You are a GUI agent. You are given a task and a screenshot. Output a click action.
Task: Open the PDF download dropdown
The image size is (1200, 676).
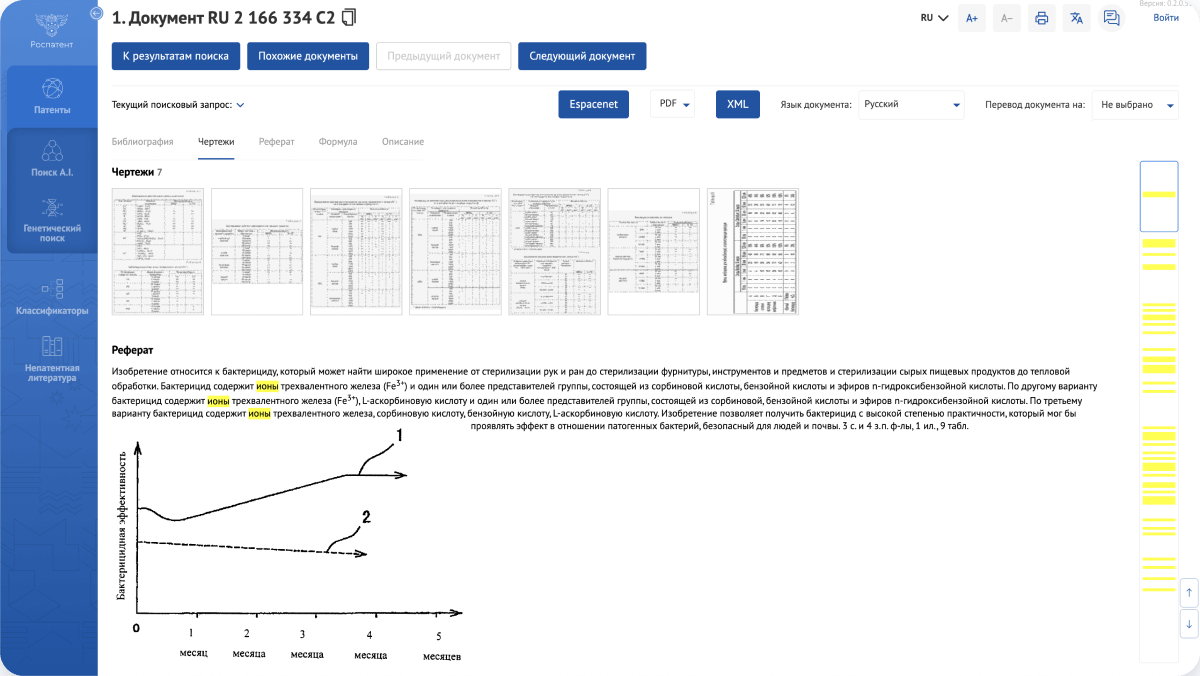coord(675,104)
